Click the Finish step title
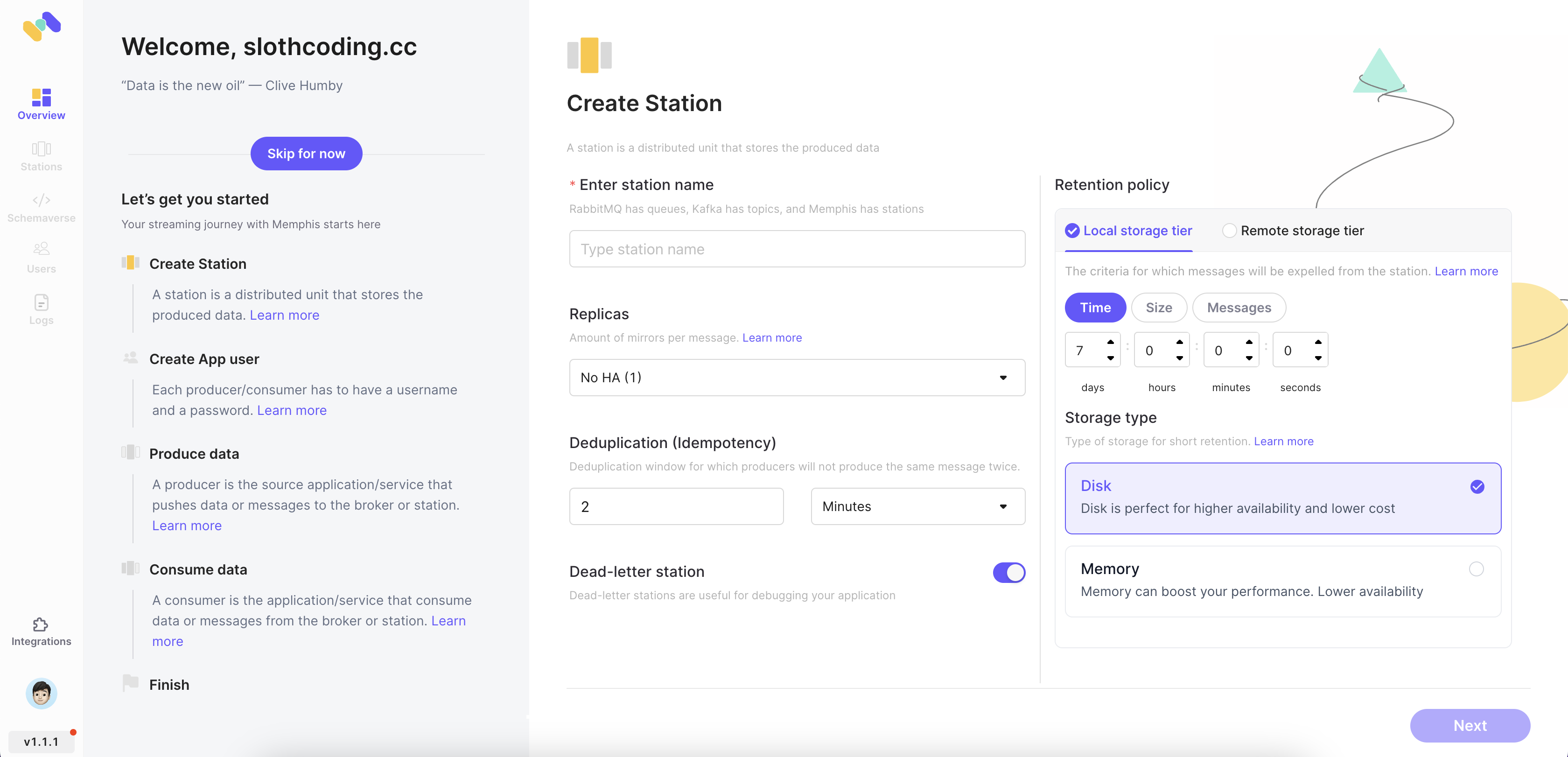Image resolution: width=1568 pixels, height=757 pixels. coord(169,685)
